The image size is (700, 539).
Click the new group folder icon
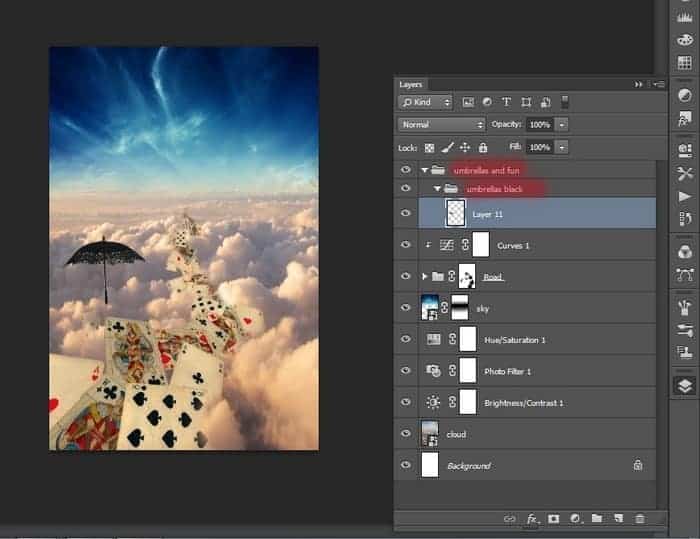tap(597, 519)
